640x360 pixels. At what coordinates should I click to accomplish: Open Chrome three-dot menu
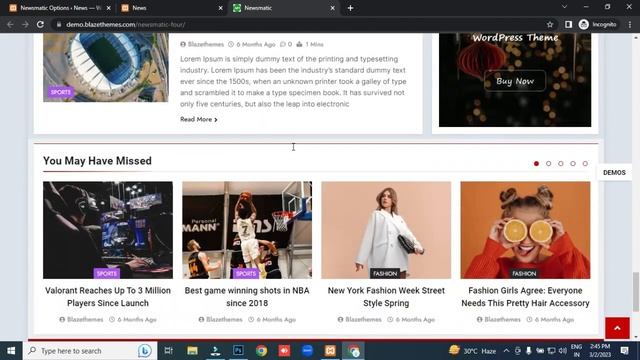pos(630,24)
